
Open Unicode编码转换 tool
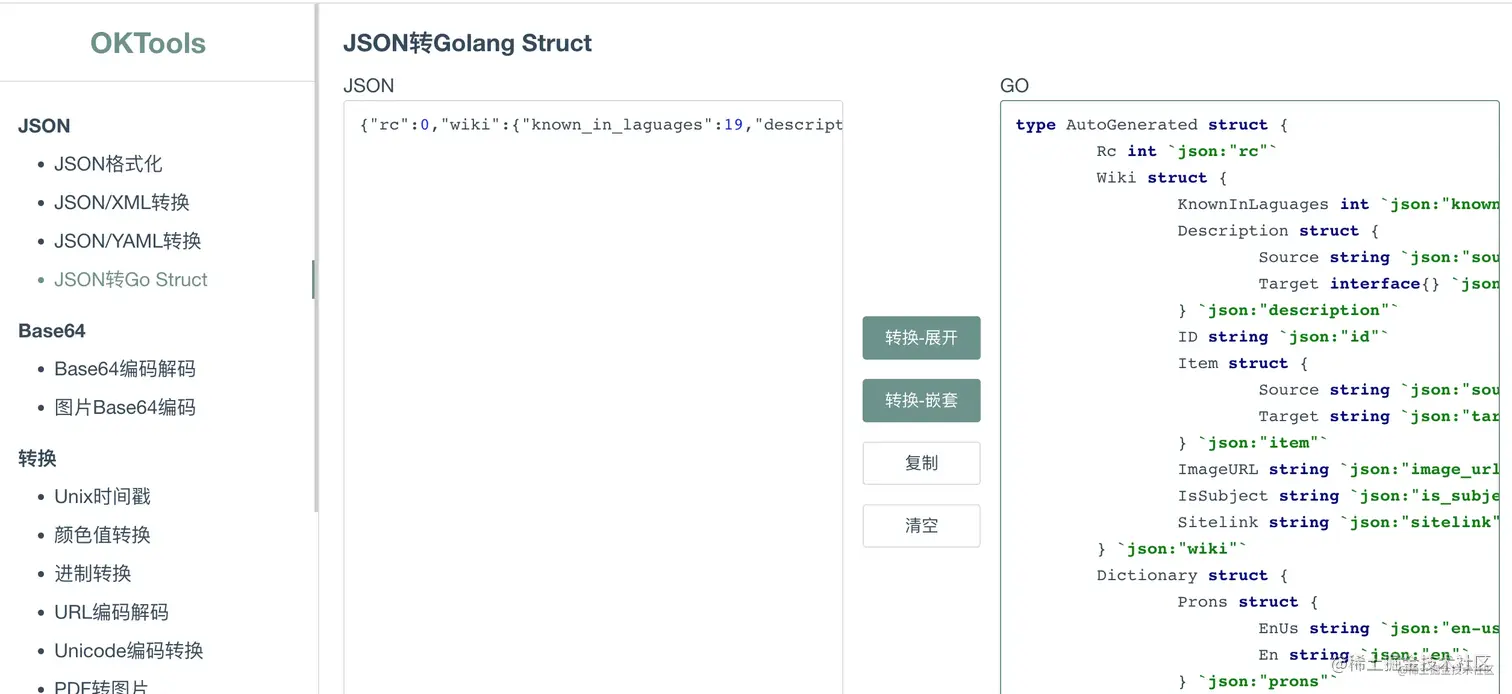128,651
